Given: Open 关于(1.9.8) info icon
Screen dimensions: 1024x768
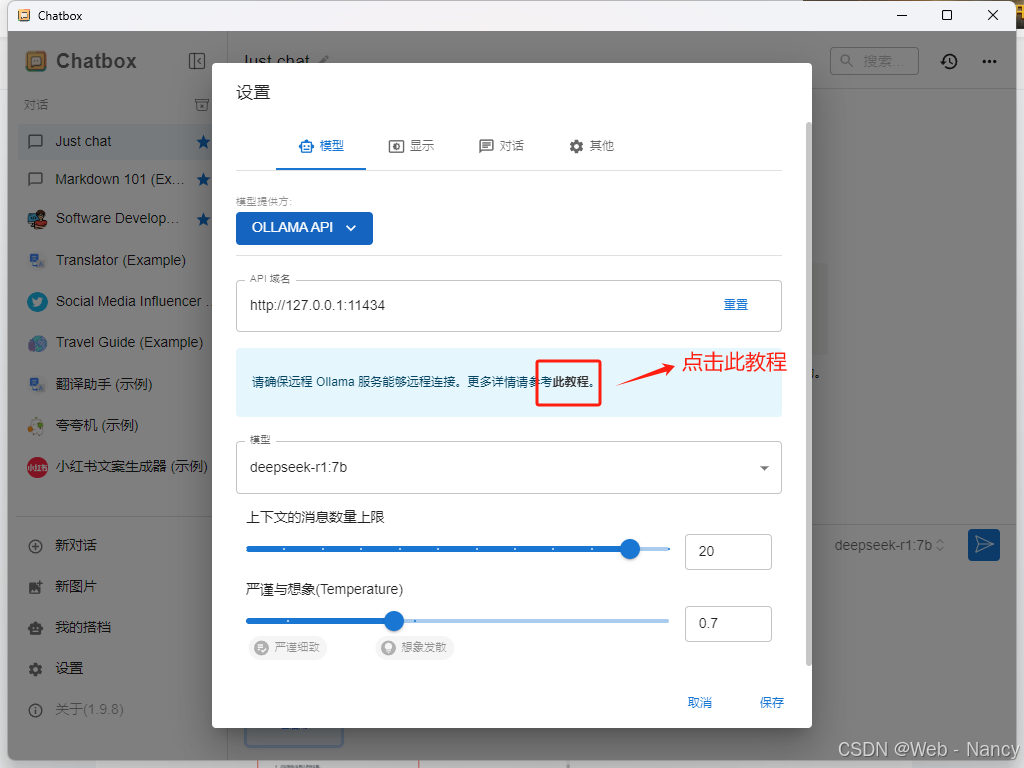Looking at the screenshot, I should (x=35, y=711).
